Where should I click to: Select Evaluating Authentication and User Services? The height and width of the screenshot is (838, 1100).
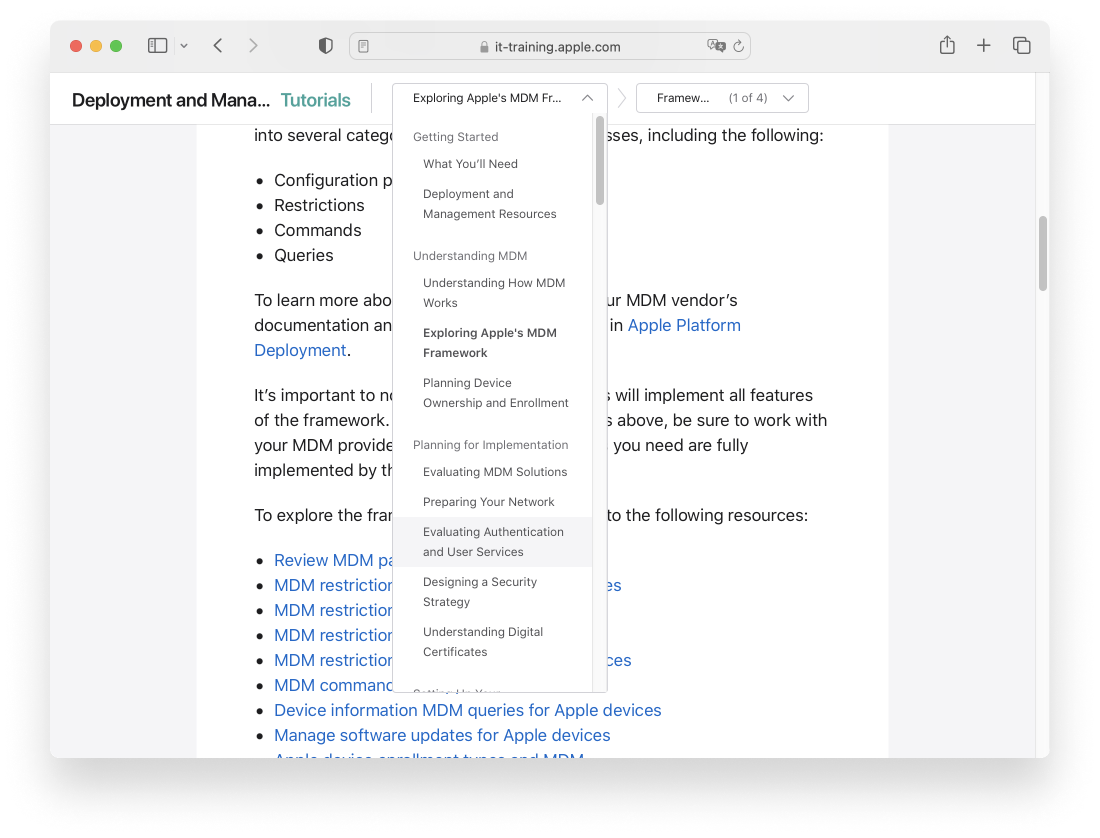(x=493, y=541)
